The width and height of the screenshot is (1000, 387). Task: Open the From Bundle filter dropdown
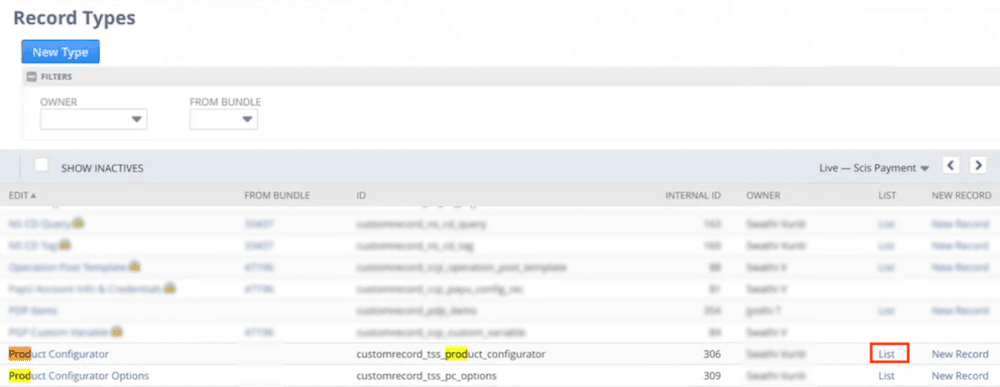(224, 119)
